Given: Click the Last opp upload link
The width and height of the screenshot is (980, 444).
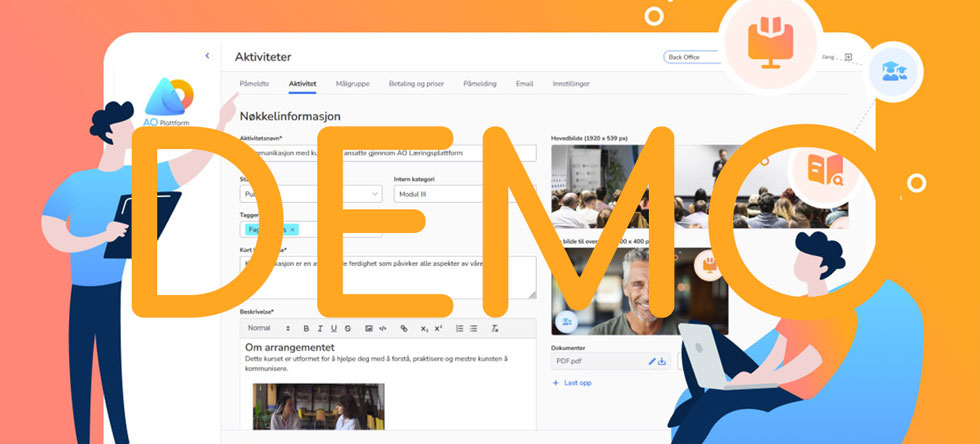Looking at the screenshot, I should [572, 383].
